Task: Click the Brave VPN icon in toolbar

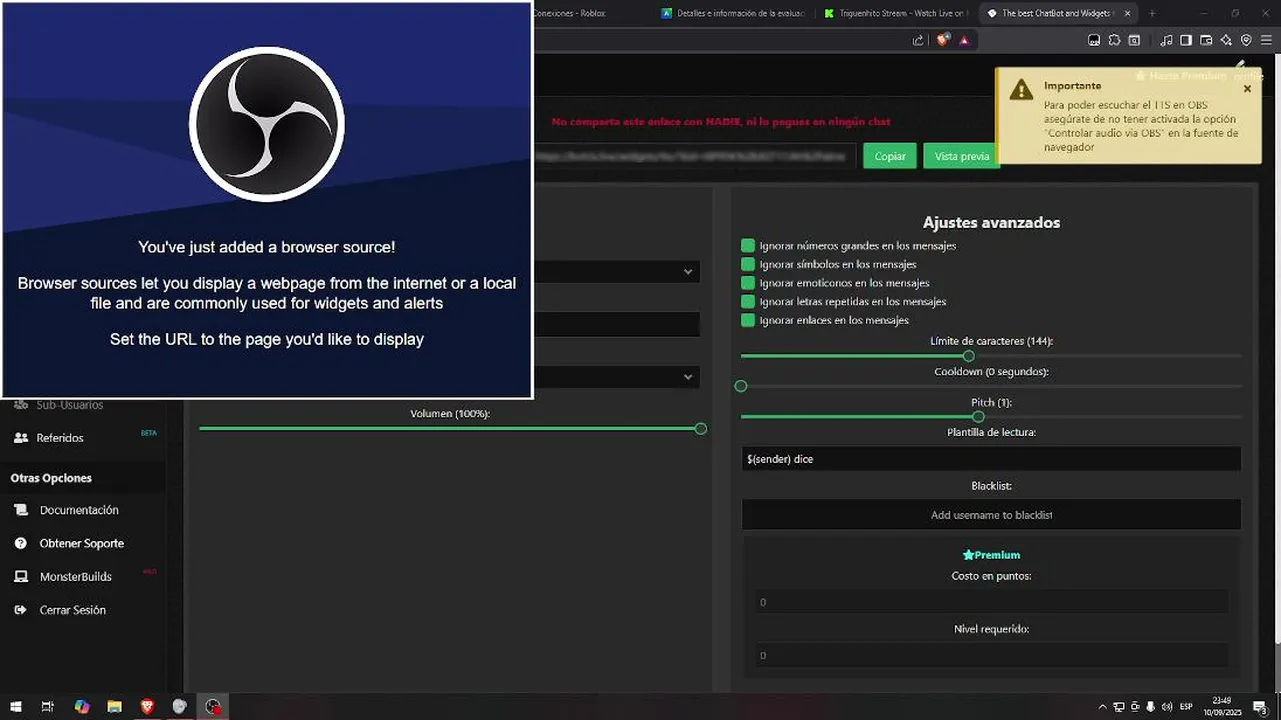Action: (x=1246, y=40)
